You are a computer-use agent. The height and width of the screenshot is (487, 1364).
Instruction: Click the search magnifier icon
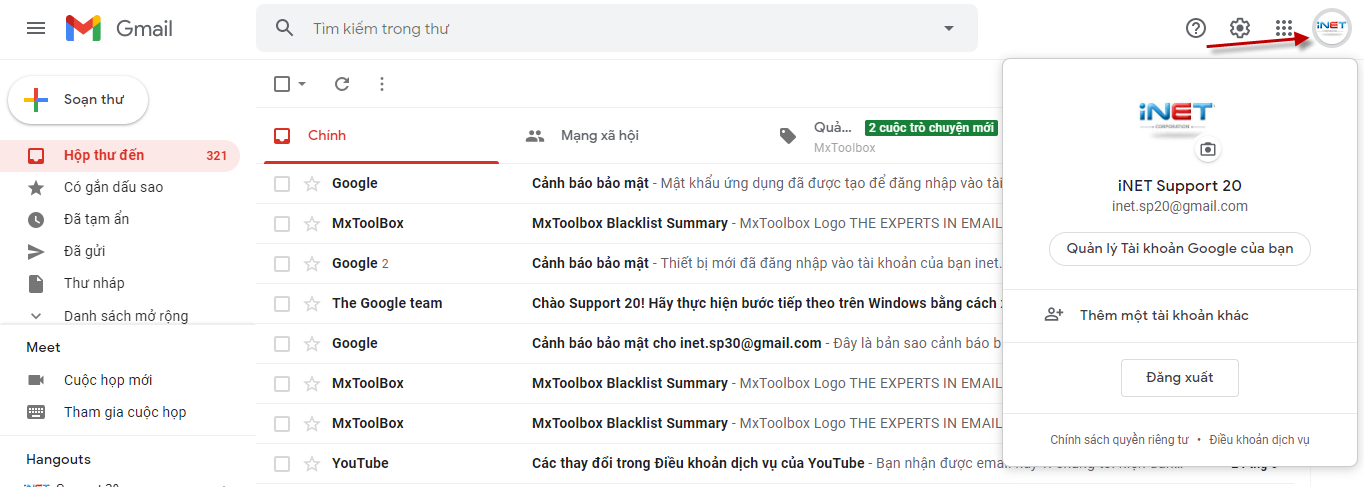[x=285, y=28]
